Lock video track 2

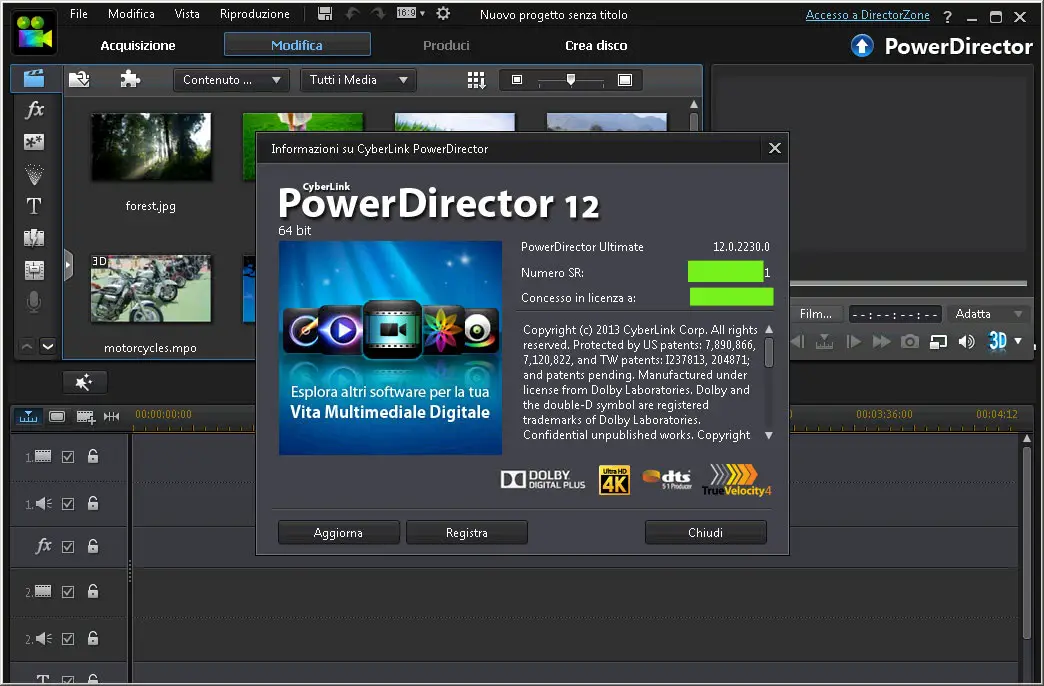click(93, 591)
